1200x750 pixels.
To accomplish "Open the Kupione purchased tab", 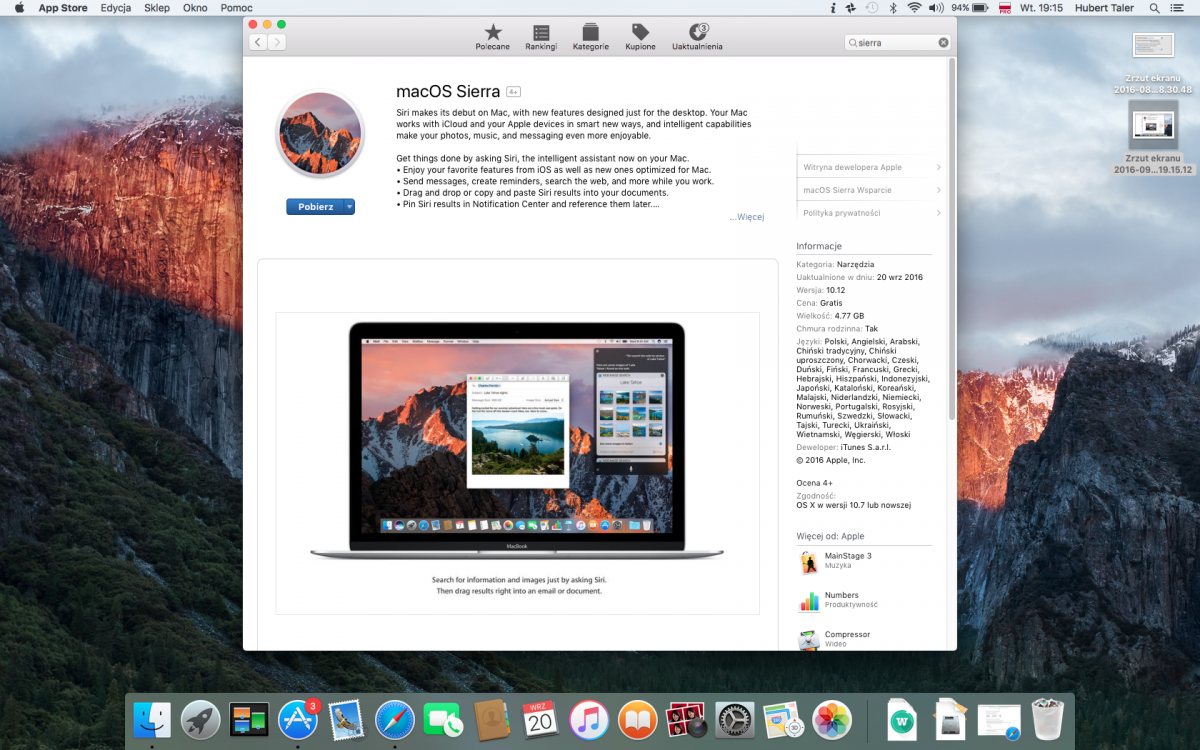I will 641,38.
